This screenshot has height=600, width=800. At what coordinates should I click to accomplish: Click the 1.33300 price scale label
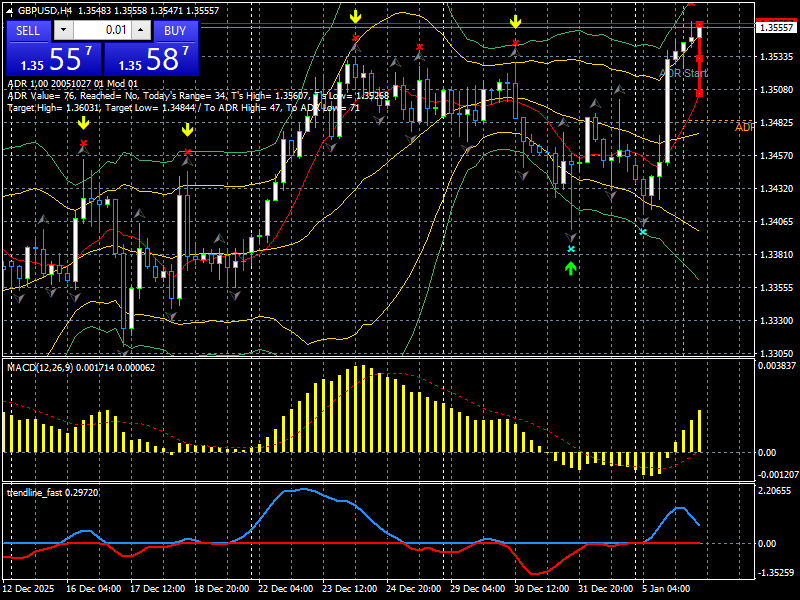tap(776, 320)
